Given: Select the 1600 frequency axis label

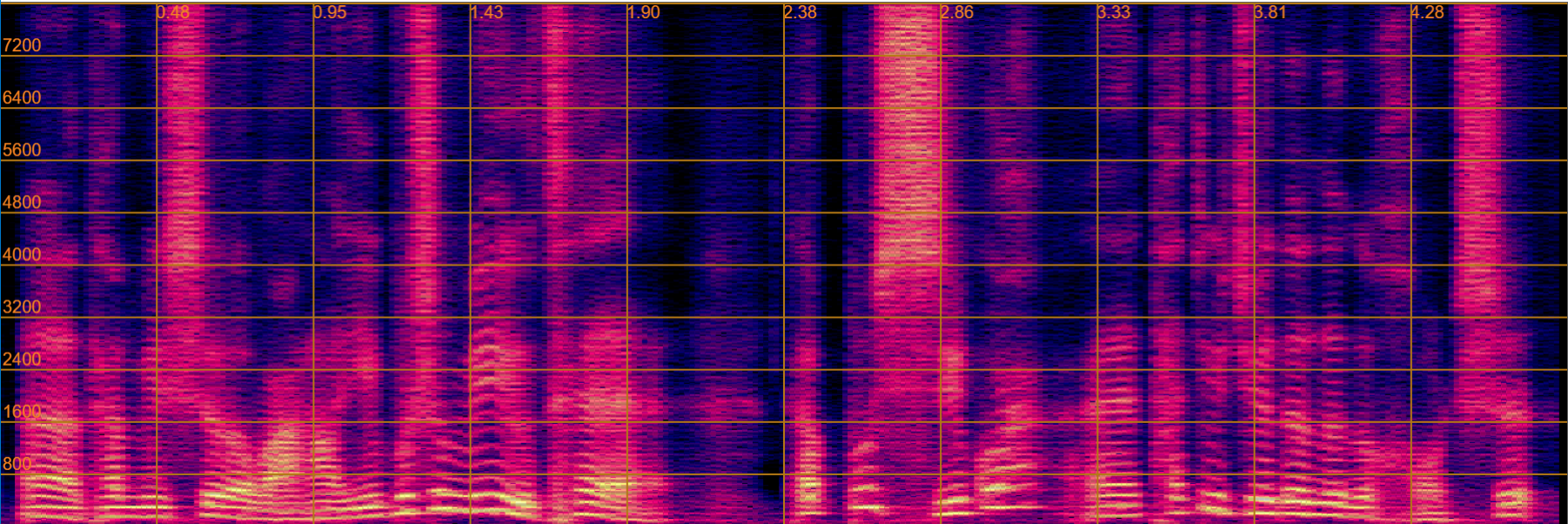Looking at the screenshot, I should pyautogui.click(x=22, y=411).
